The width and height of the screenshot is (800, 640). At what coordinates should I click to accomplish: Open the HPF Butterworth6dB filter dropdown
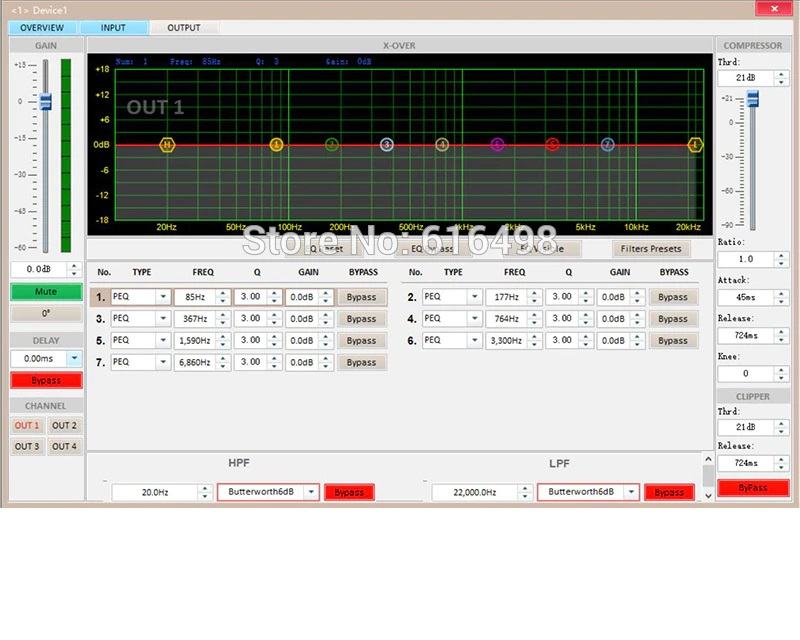(310, 492)
